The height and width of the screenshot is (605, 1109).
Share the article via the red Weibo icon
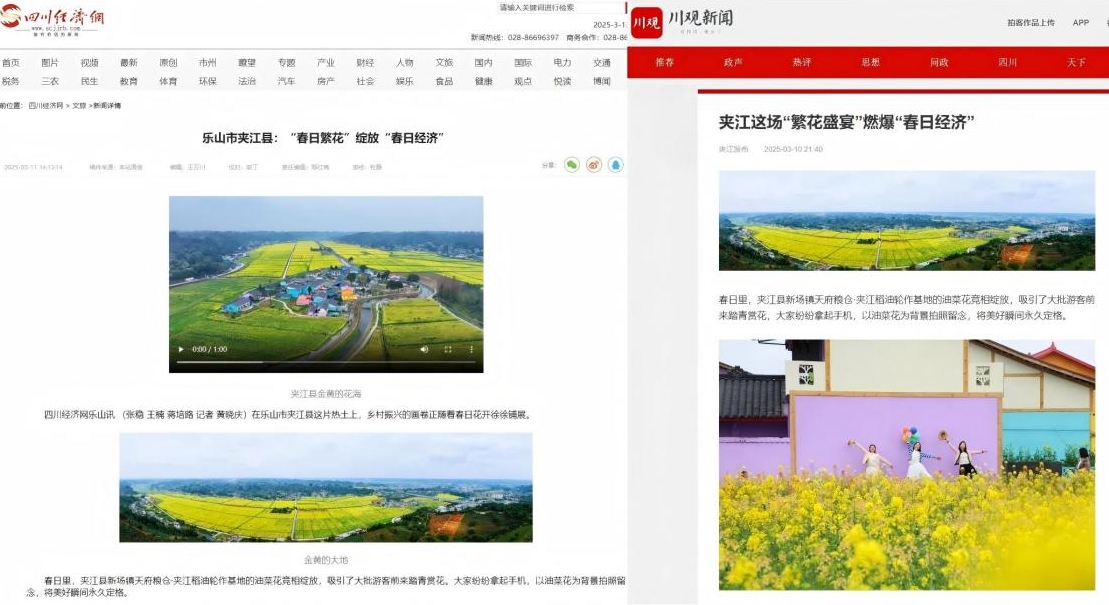click(594, 165)
